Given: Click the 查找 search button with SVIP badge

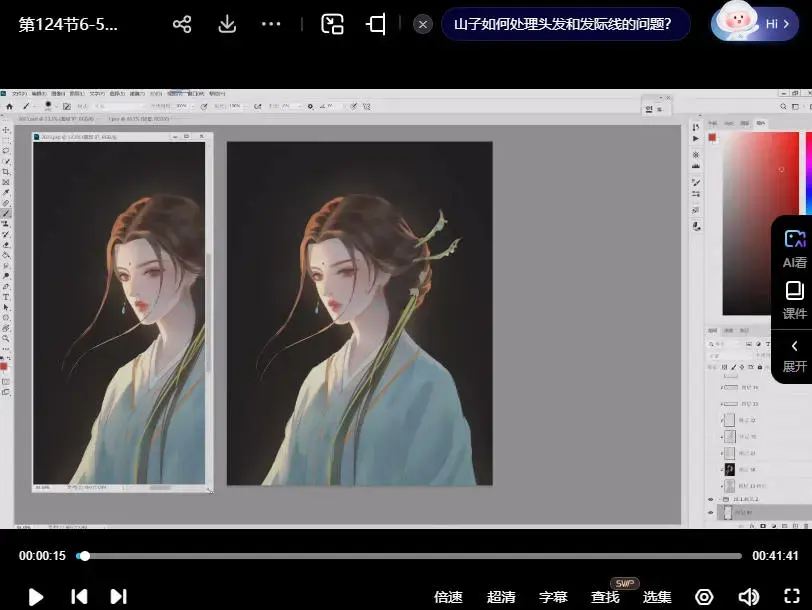Looking at the screenshot, I should [x=604, y=596].
